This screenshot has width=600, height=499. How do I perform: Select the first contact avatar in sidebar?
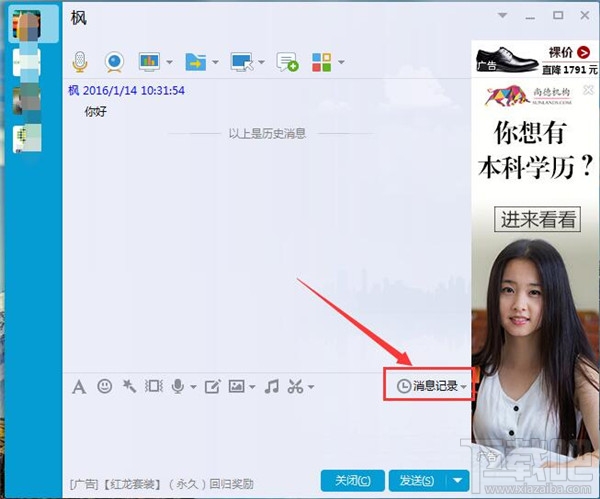click(x=26, y=24)
